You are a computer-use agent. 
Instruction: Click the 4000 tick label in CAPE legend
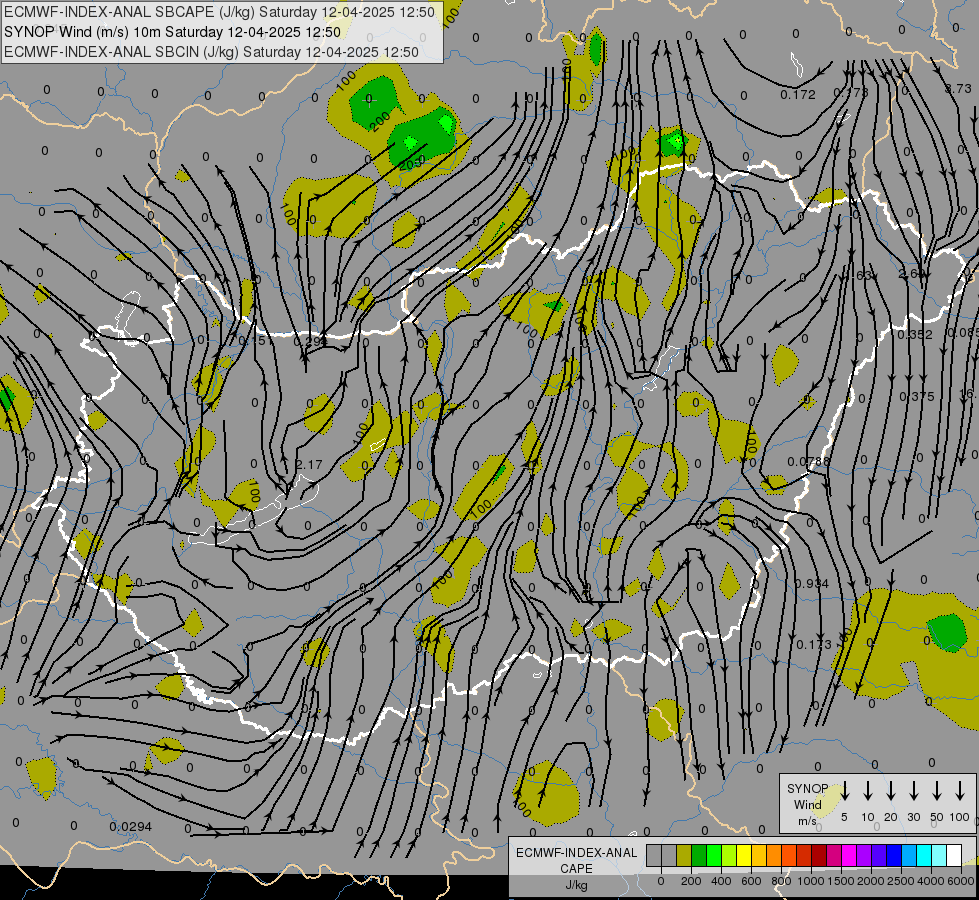931,881
